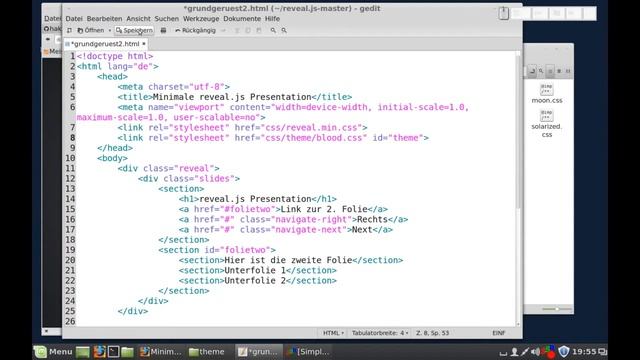
Task: Close the grundgeruest2.html tab
Action: [x=144, y=44]
